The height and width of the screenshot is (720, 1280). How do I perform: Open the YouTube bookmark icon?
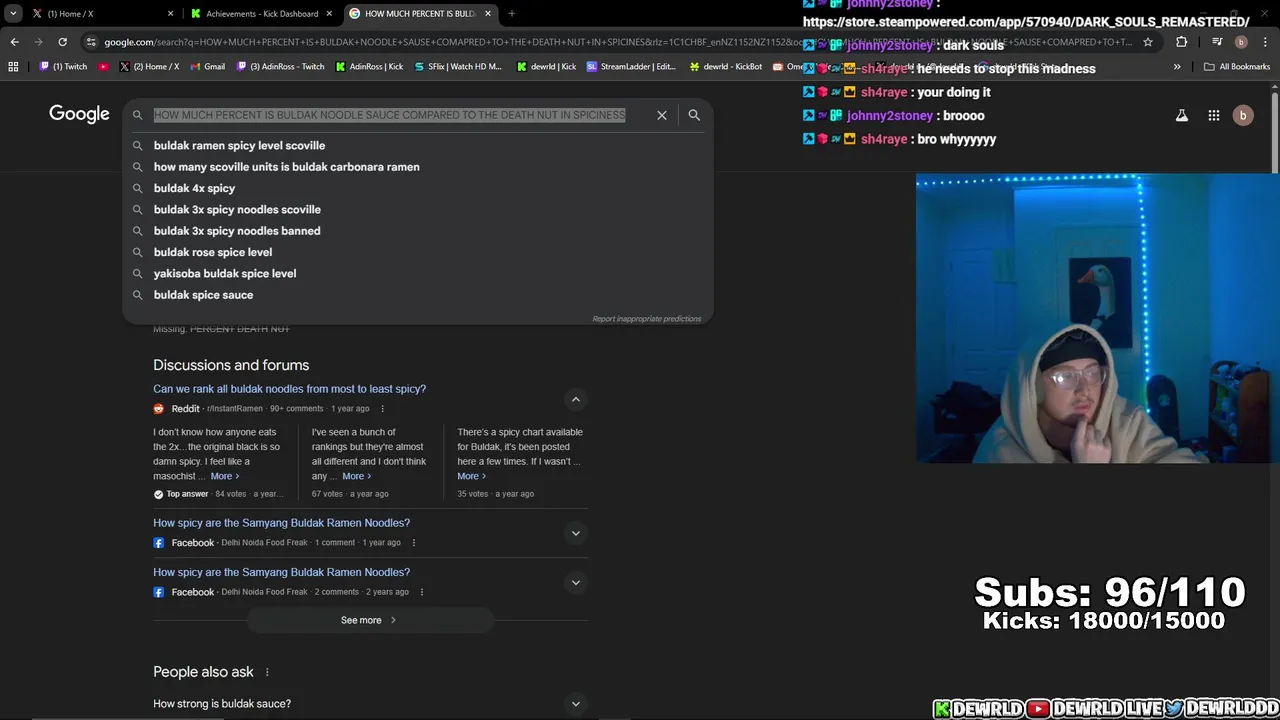(103, 67)
